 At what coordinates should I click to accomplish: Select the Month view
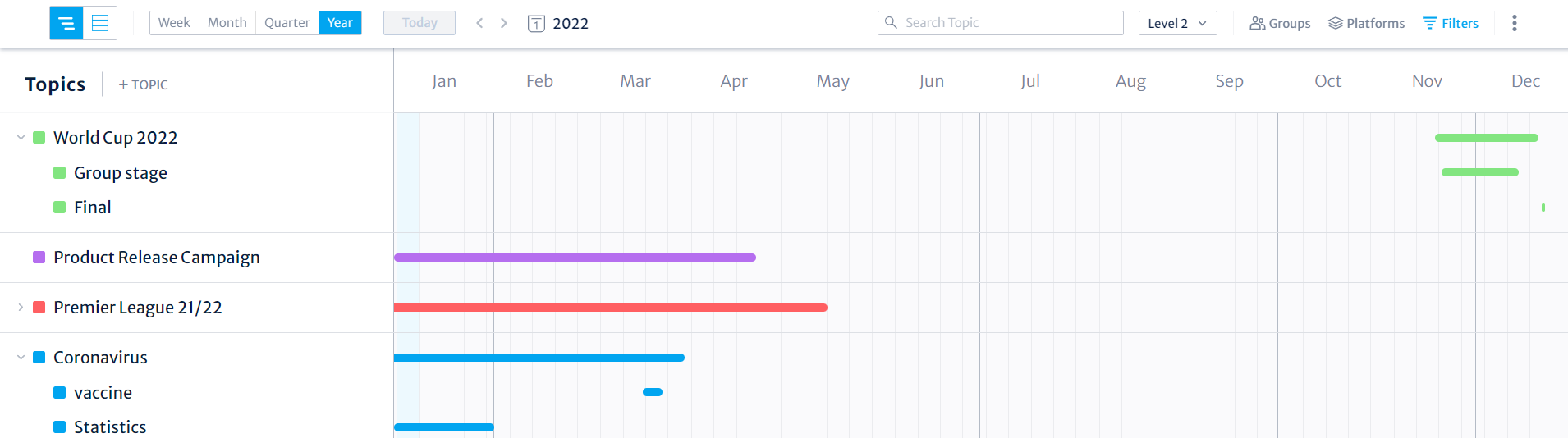pos(227,23)
